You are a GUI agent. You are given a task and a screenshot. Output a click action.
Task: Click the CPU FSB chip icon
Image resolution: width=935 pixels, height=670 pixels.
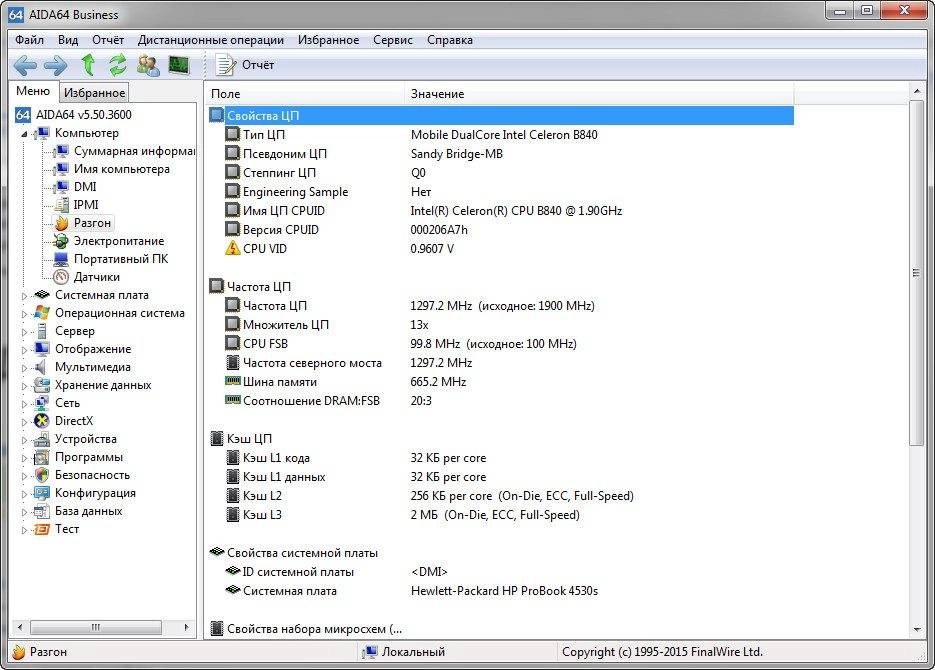(232, 343)
